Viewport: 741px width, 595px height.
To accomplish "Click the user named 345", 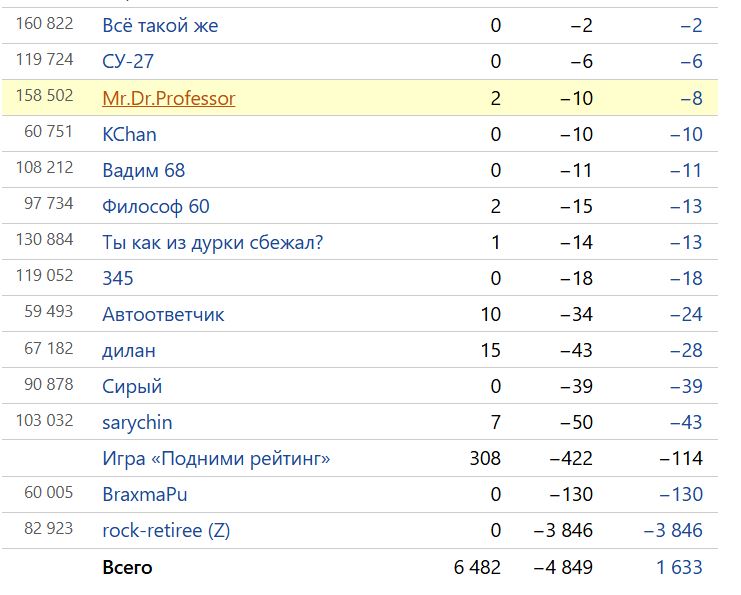I will click(x=118, y=278).
